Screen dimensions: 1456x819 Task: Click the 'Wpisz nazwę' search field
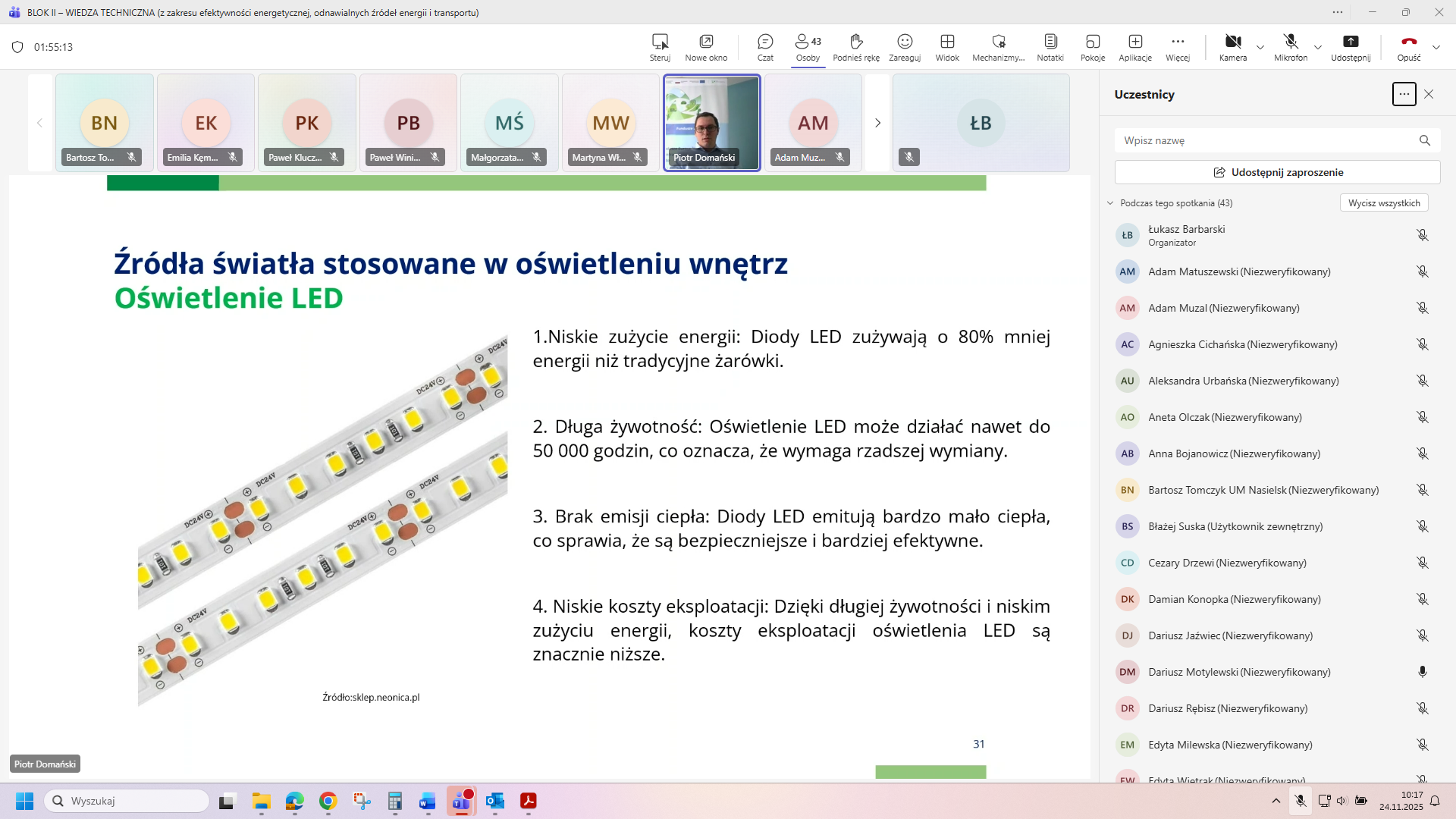(x=1266, y=140)
